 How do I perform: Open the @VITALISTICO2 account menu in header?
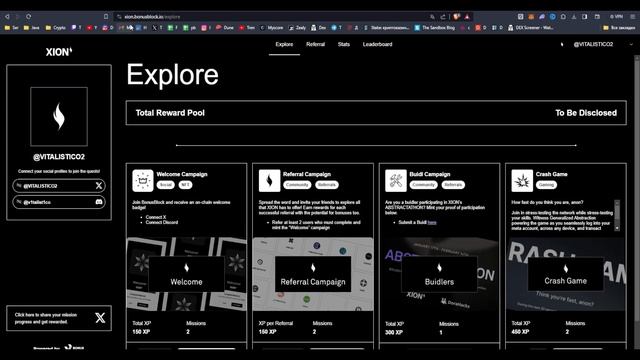[x=593, y=44]
